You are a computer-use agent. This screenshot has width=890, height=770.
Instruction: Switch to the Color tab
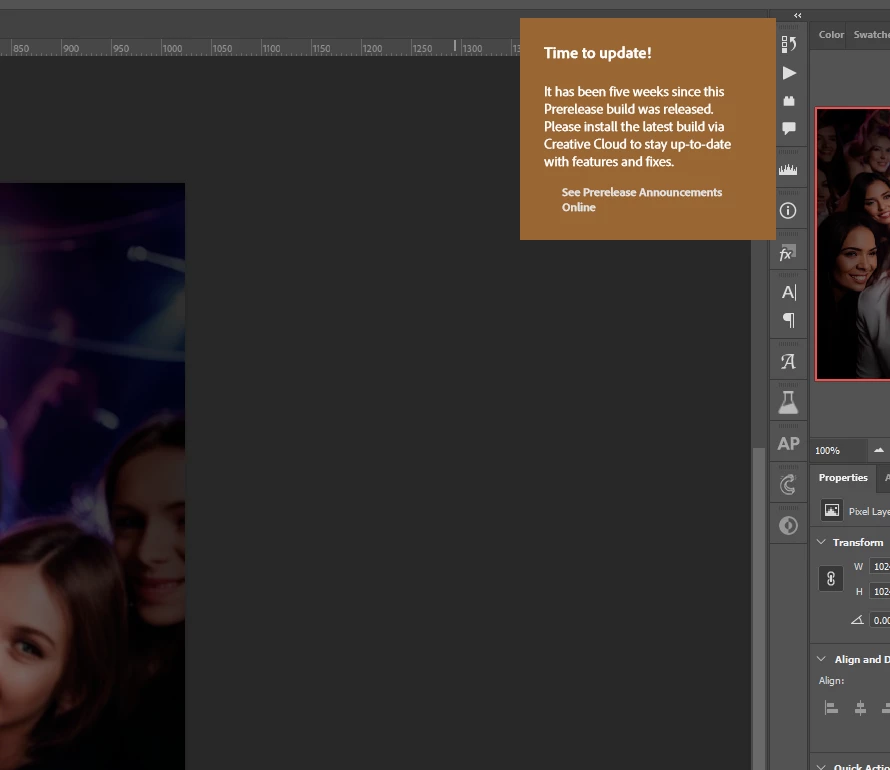tap(831, 35)
